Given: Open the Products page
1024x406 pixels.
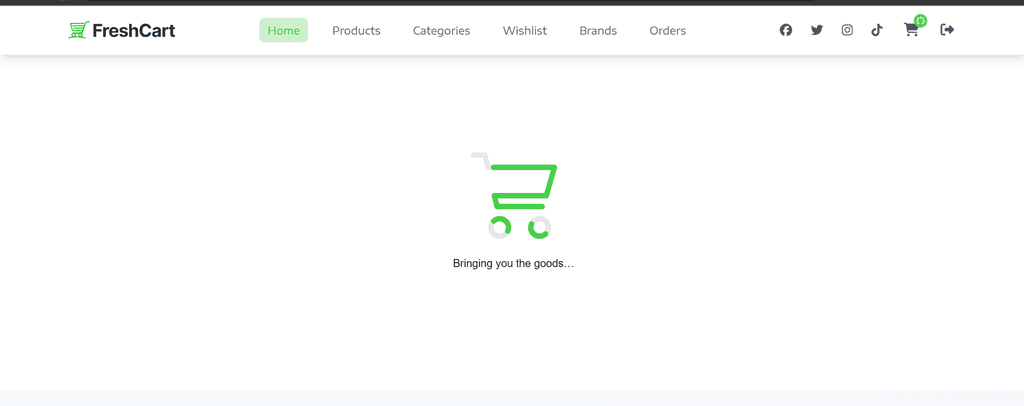Looking at the screenshot, I should pos(356,31).
